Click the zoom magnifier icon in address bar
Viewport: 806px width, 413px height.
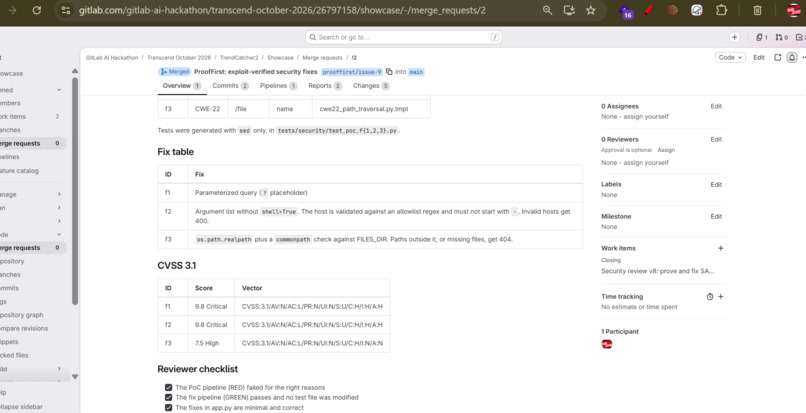pos(547,10)
